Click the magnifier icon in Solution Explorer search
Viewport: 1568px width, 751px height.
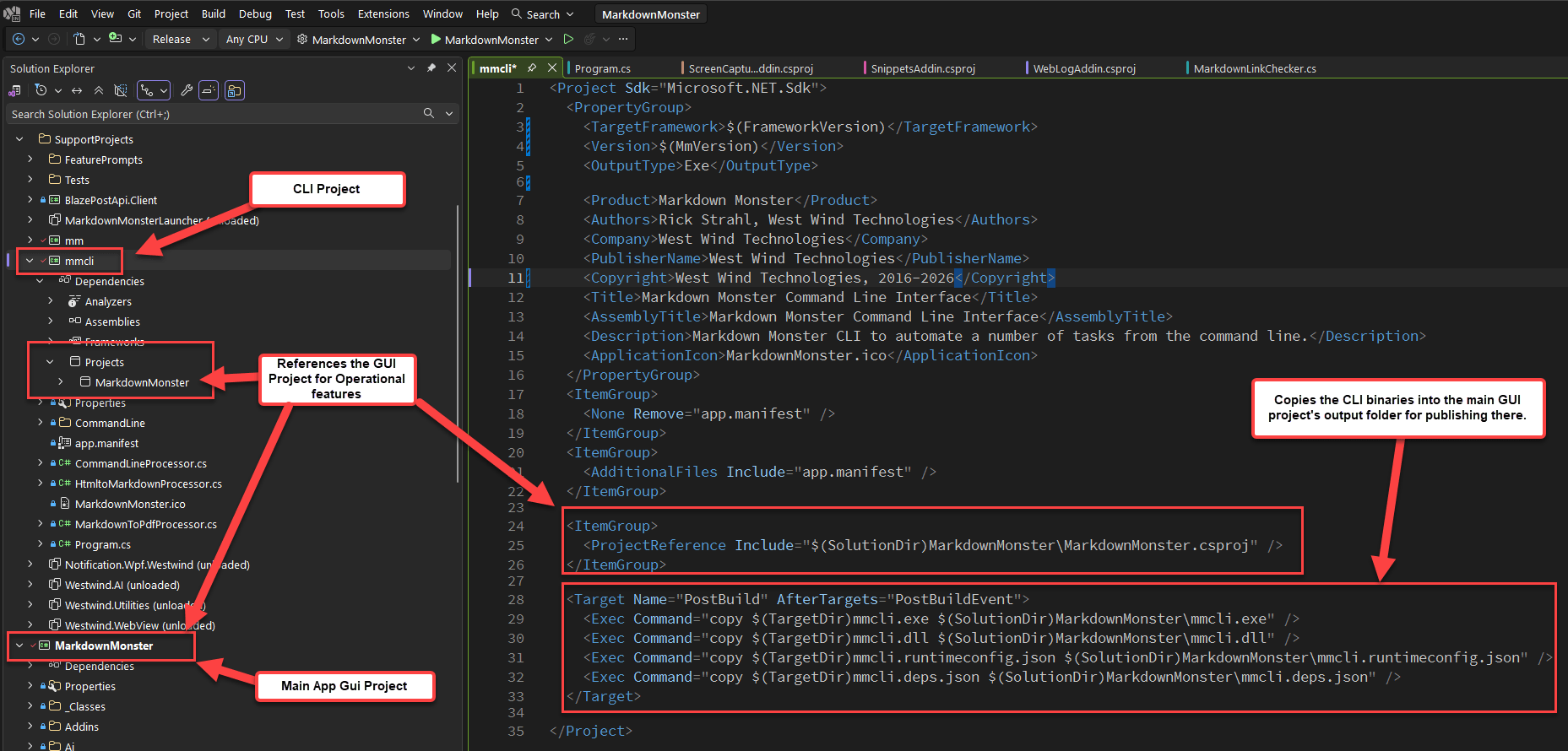429,113
